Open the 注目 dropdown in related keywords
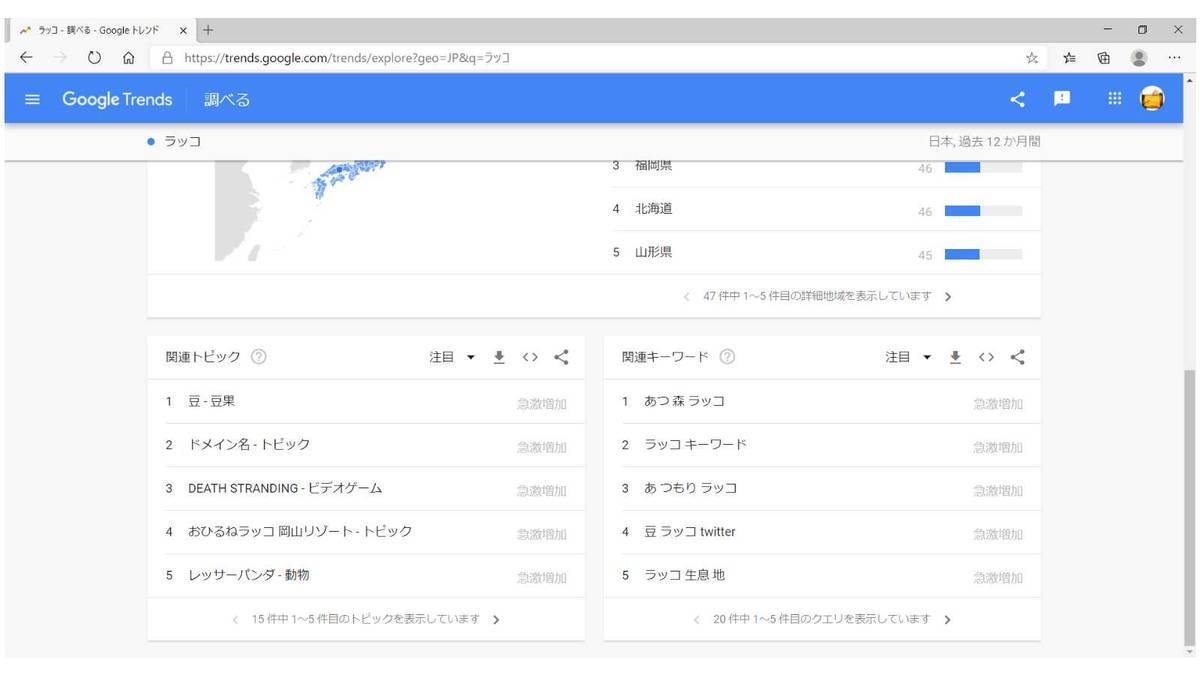Viewport: 1200px width, 675px height. (908, 357)
